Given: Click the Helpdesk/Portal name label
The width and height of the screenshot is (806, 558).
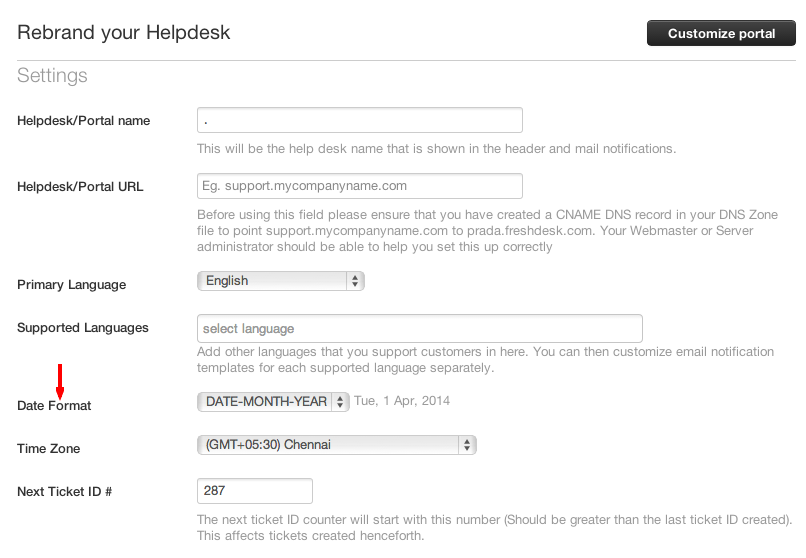Looking at the screenshot, I should [84, 121].
